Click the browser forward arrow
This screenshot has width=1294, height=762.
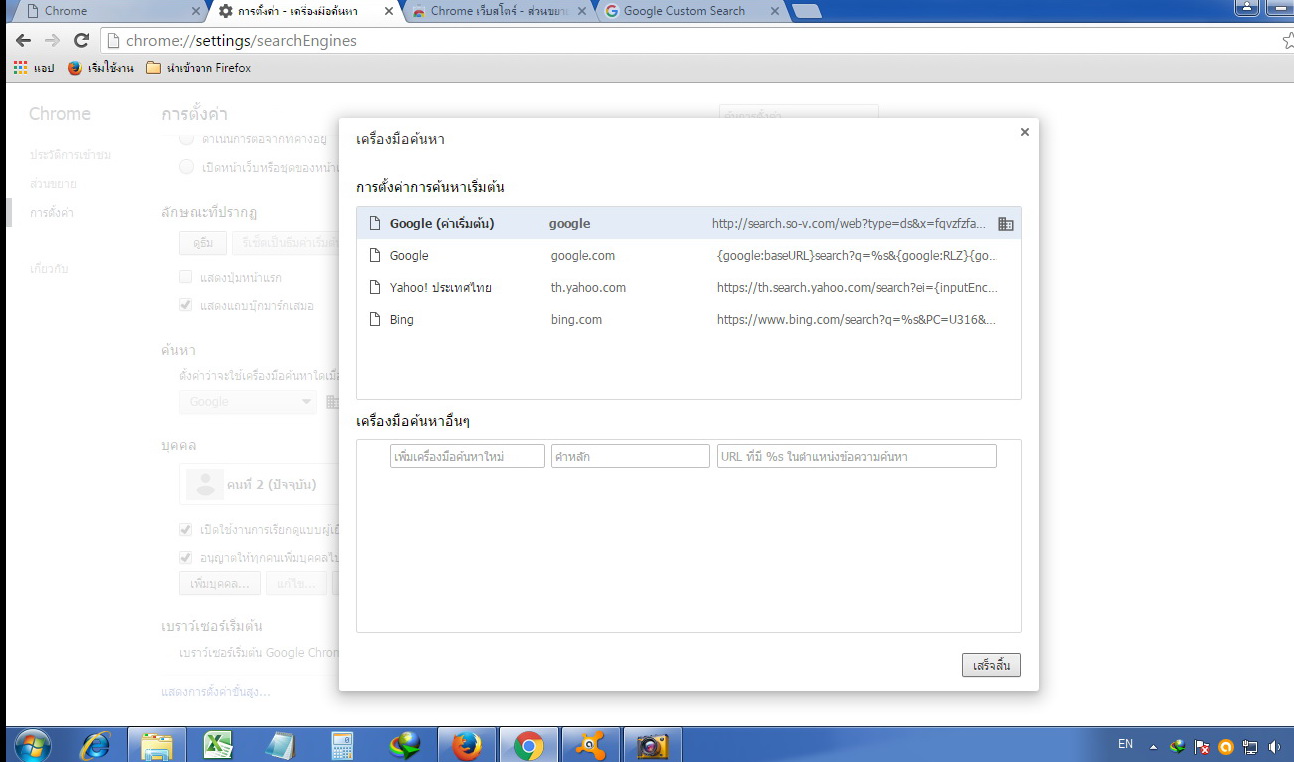[52, 41]
